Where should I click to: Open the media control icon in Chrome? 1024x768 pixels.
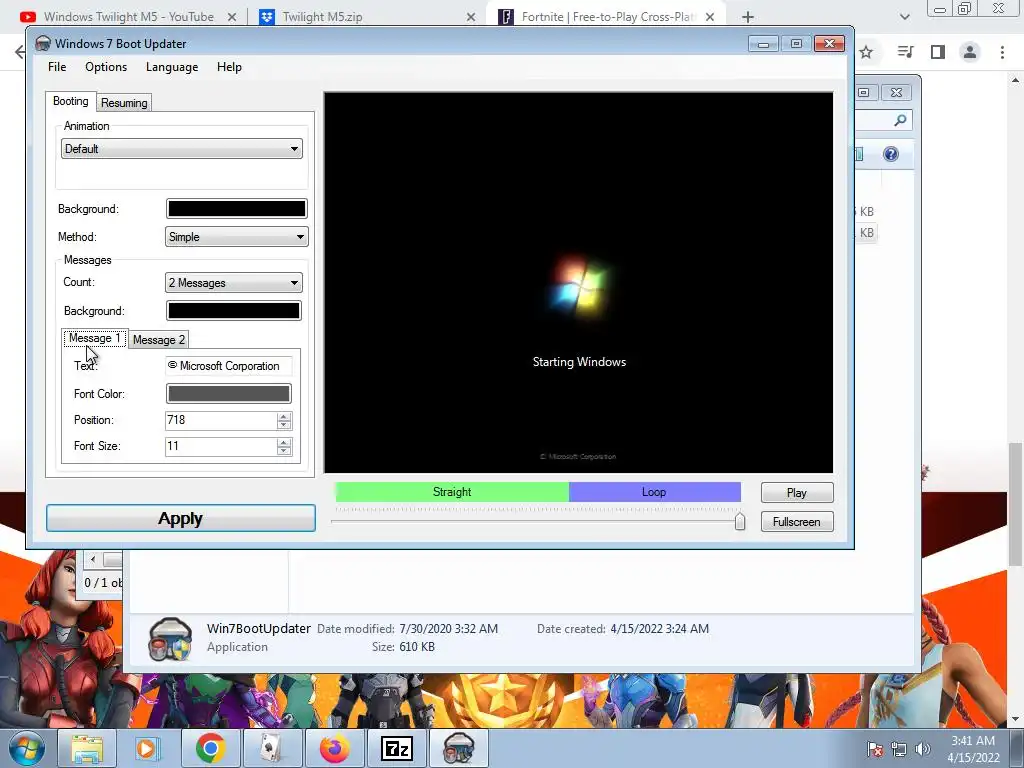[x=905, y=52]
